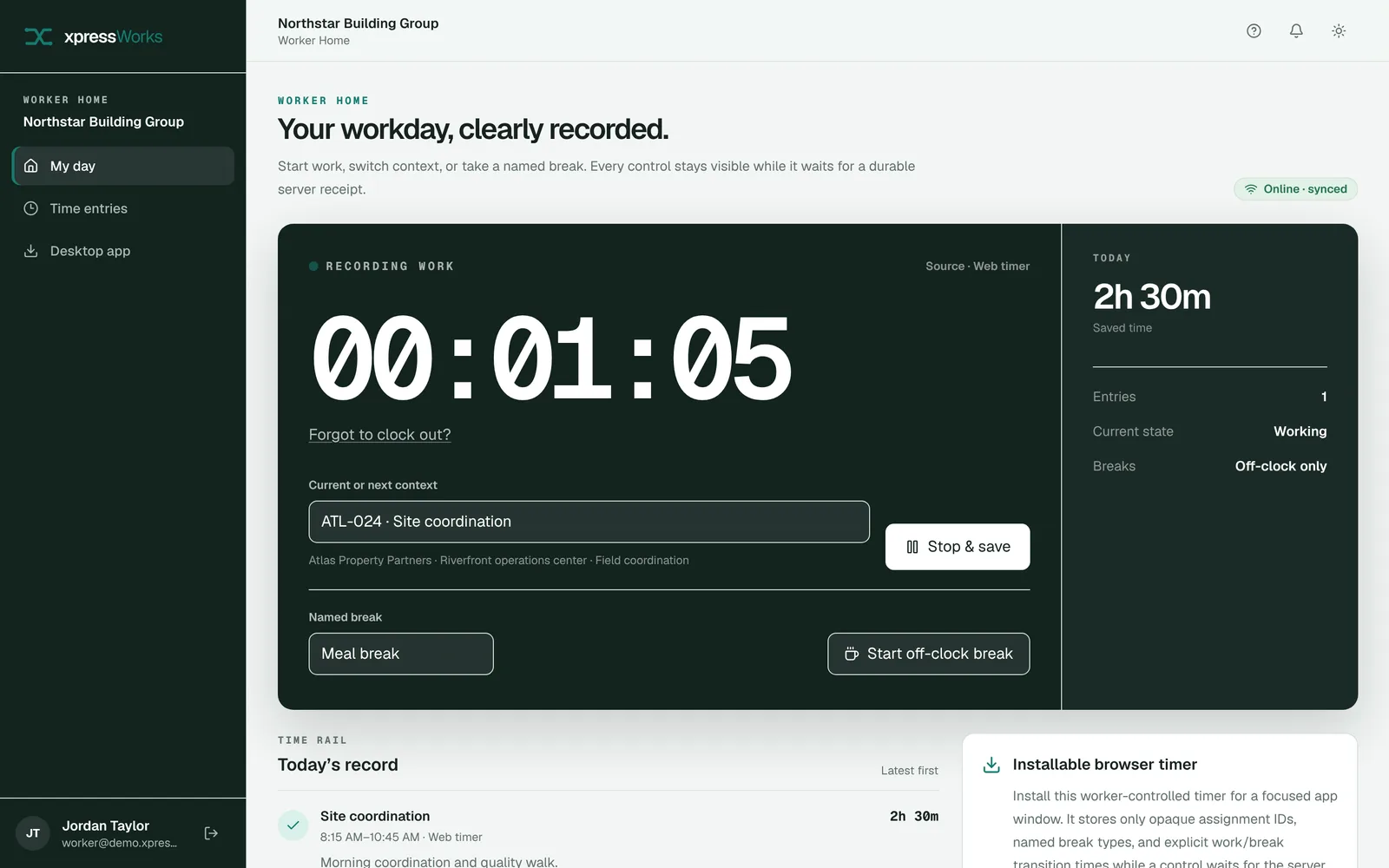Viewport: 1389px width, 868px height.
Task: Click the Source Web timer label
Action: [978, 266]
